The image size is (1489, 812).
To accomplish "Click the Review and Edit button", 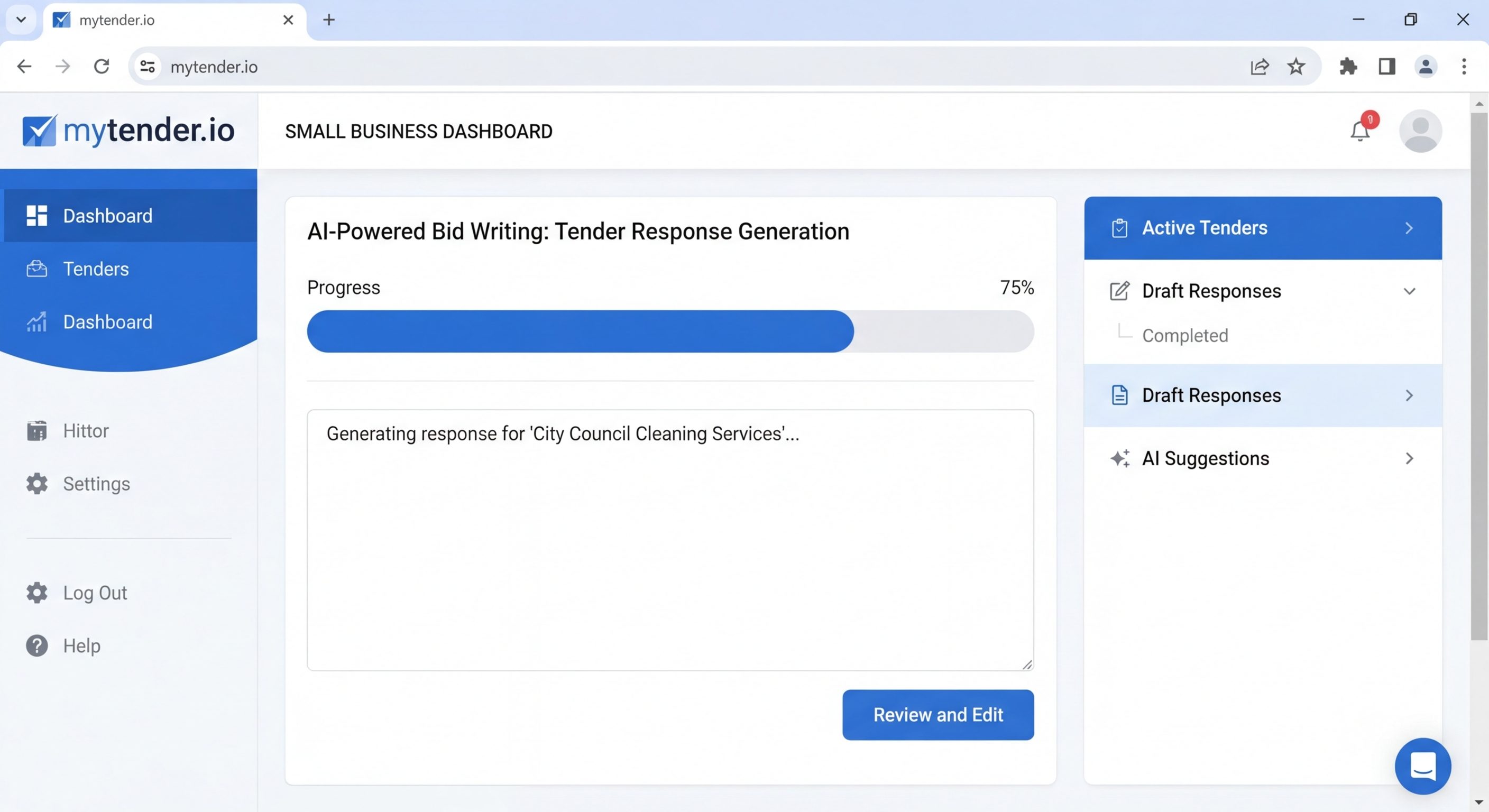I will click(x=937, y=715).
